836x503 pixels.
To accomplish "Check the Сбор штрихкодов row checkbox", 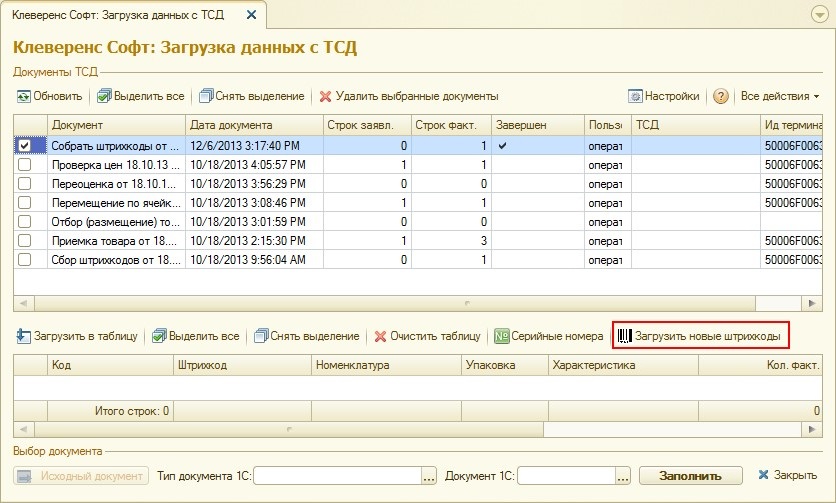I will [25, 260].
